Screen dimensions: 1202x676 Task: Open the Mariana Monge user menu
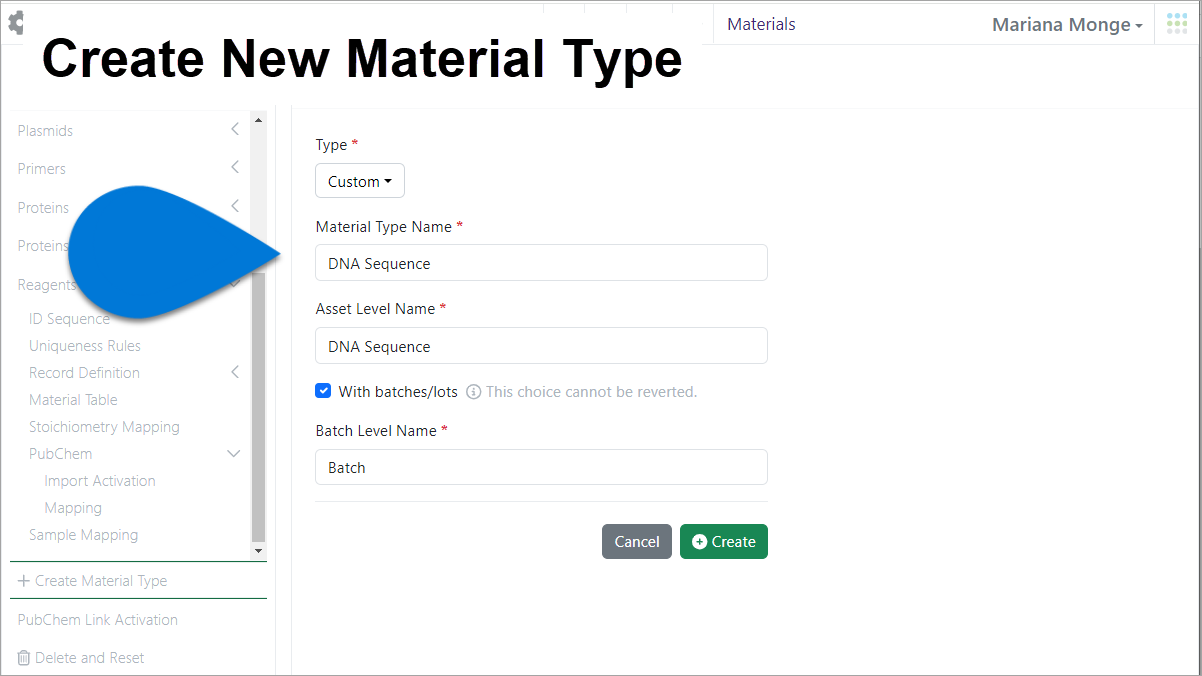click(x=1067, y=24)
